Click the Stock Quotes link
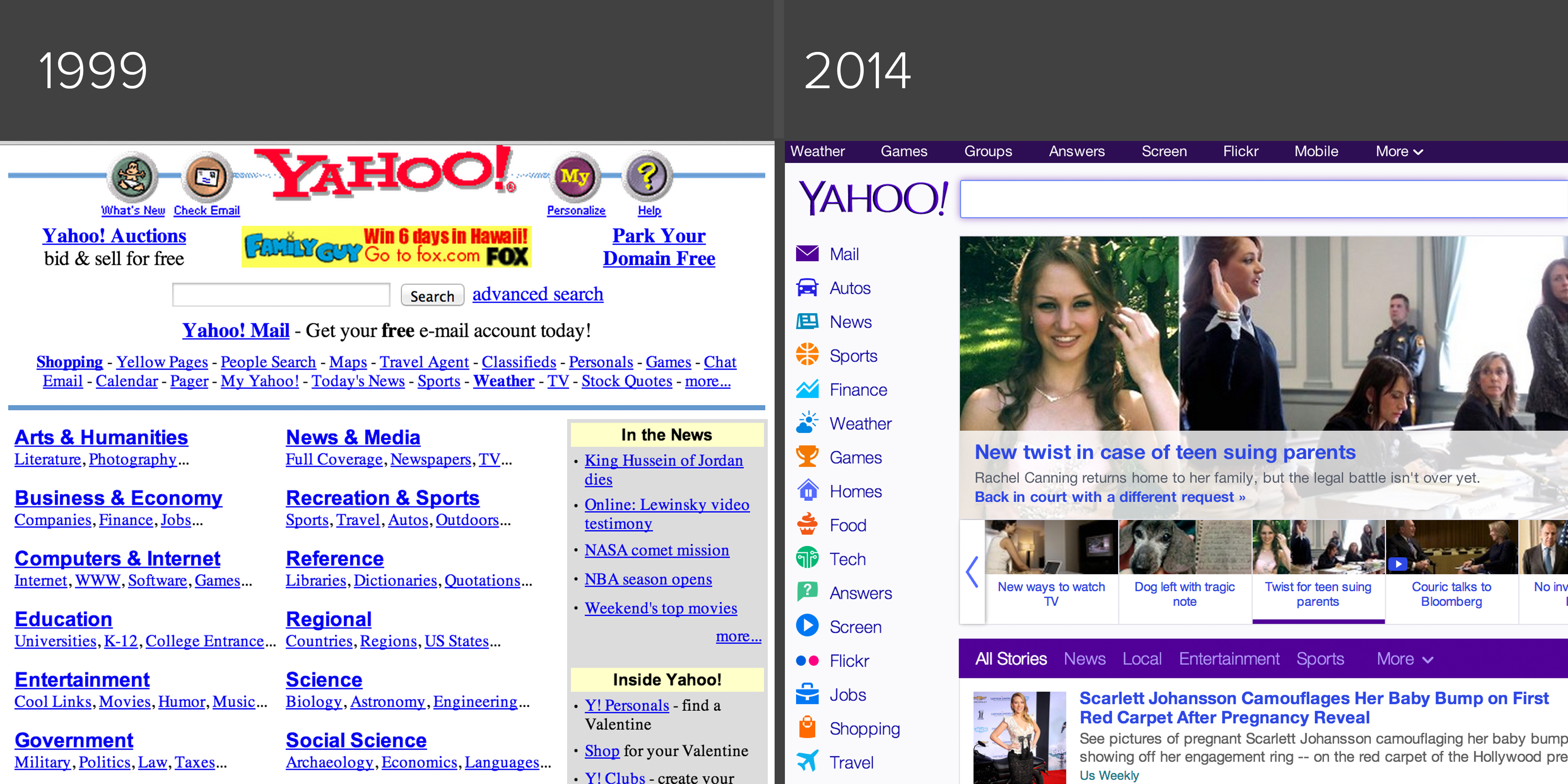This screenshot has width=1568, height=784. 626,381
